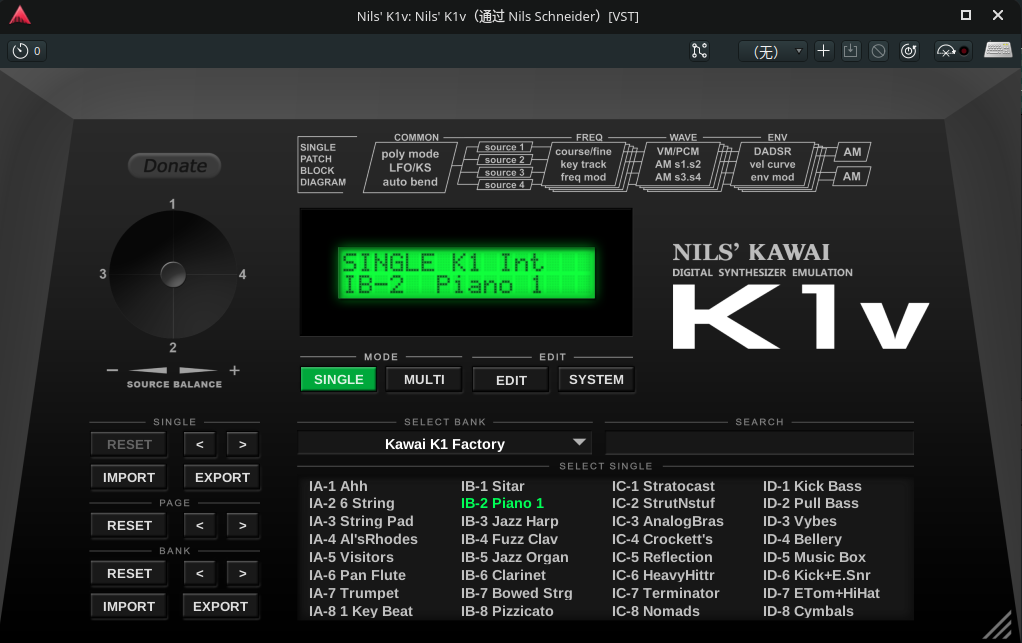The image size is (1022, 643).
Task: Select patch IC-5 Reflection
Action: [x=662, y=557]
